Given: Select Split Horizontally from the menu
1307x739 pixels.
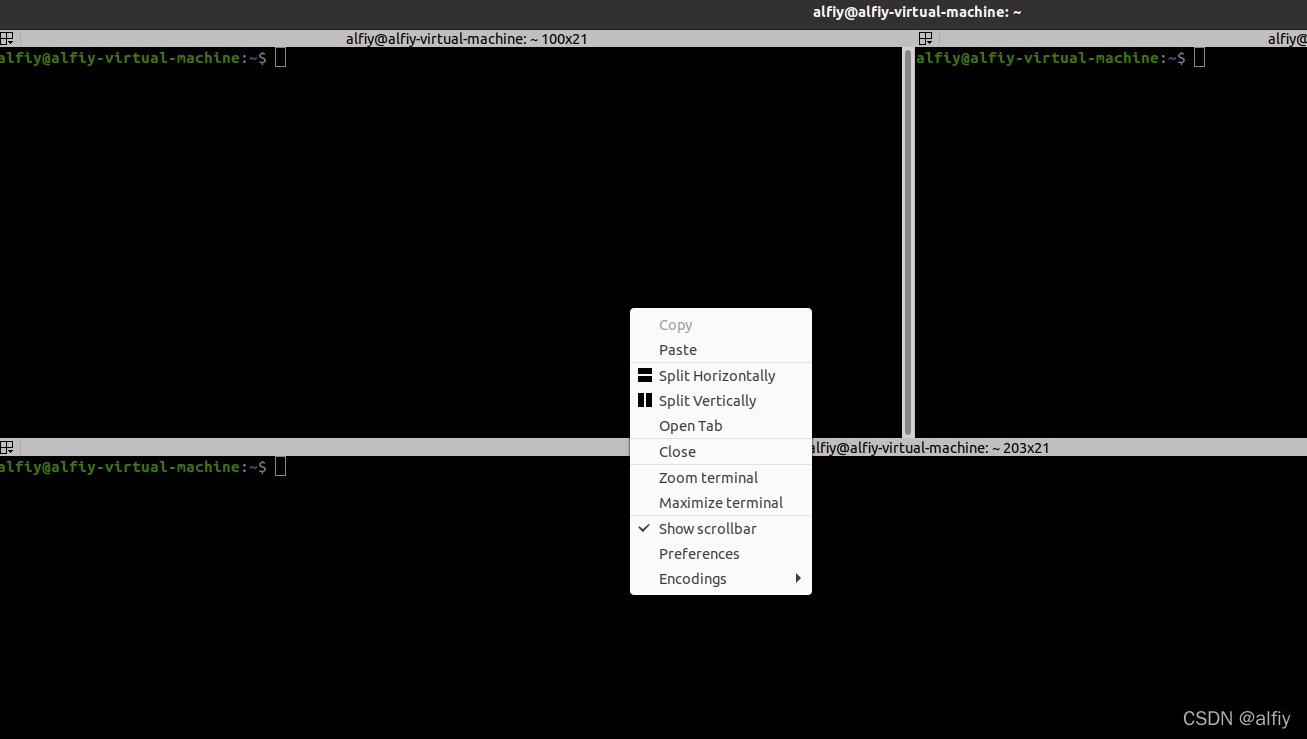Looking at the screenshot, I should pyautogui.click(x=720, y=376).
